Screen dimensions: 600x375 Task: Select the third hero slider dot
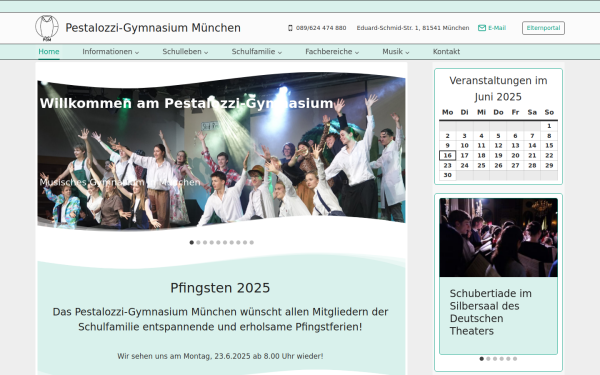tap(205, 242)
